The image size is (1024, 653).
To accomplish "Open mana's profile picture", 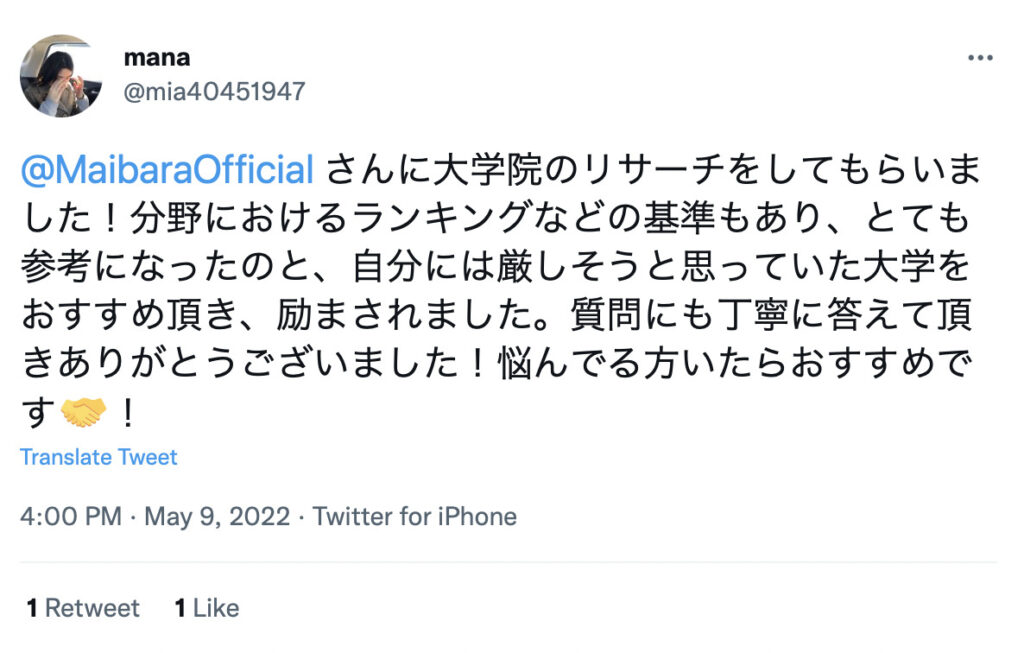I will coord(61,76).
